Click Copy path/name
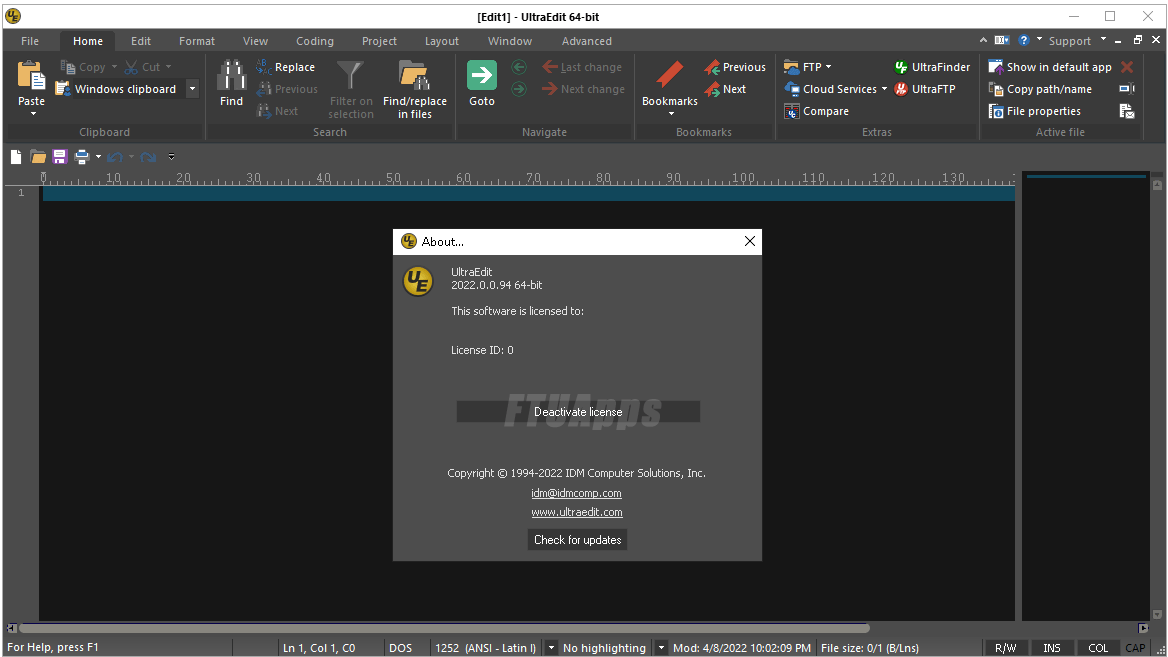The width and height of the screenshot is (1168, 657). [x=1040, y=89]
